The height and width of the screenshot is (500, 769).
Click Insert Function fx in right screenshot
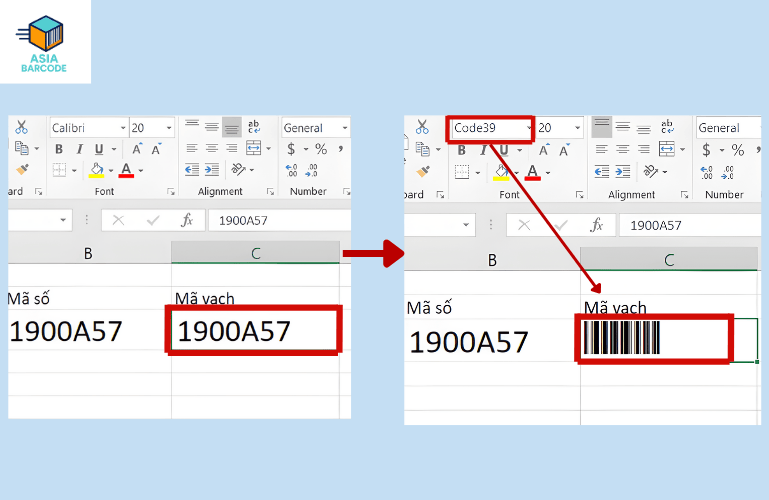click(596, 225)
